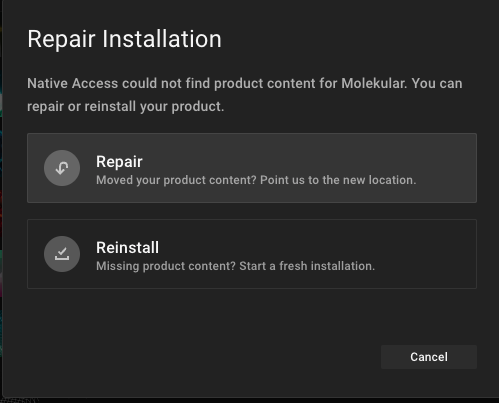Viewport: 499px width, 403px height.
Task: Click "Native Access" in the message text
Action: pos(72,83)
